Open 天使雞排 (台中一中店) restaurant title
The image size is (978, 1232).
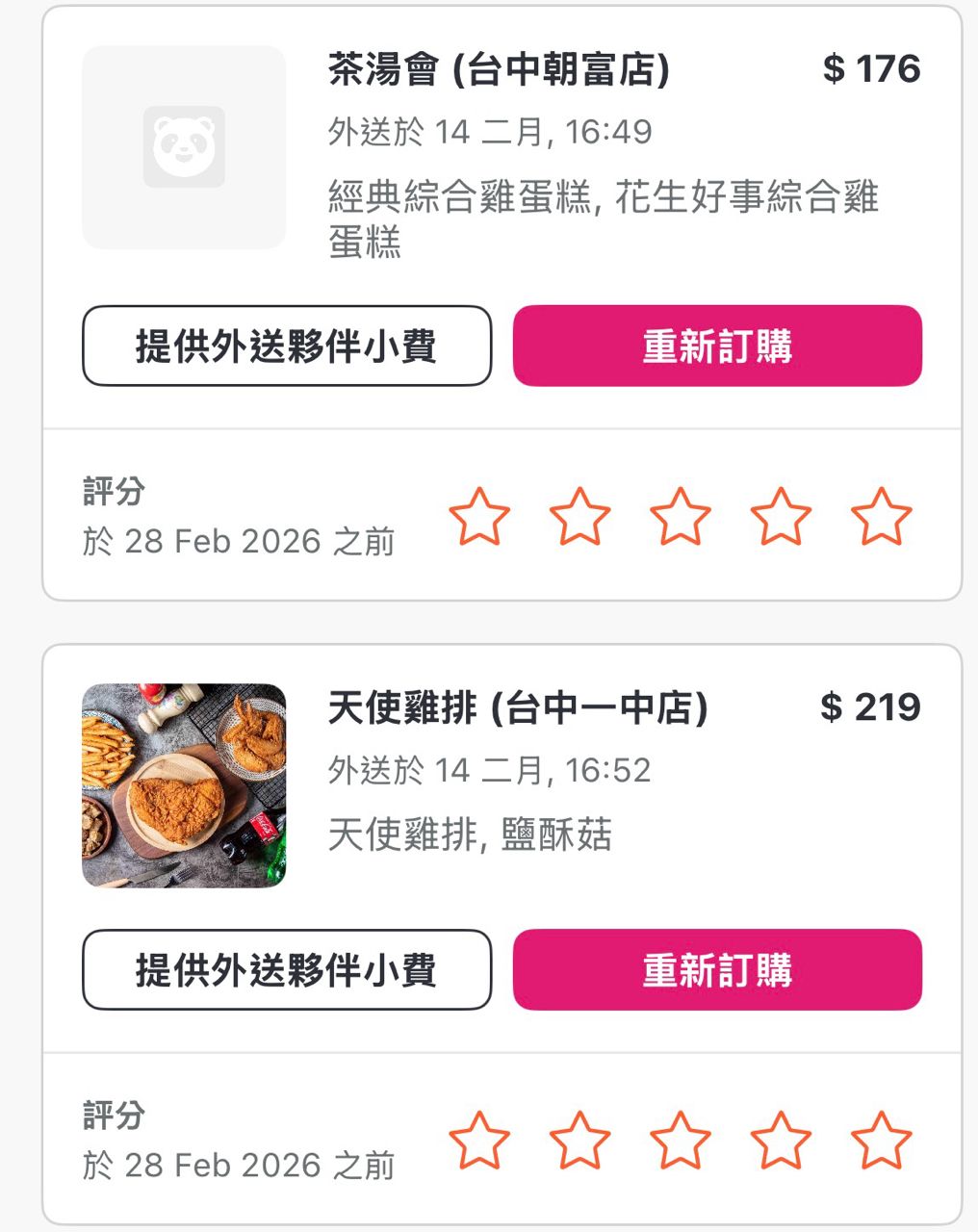pyautogui.click(x=518, y=708)
